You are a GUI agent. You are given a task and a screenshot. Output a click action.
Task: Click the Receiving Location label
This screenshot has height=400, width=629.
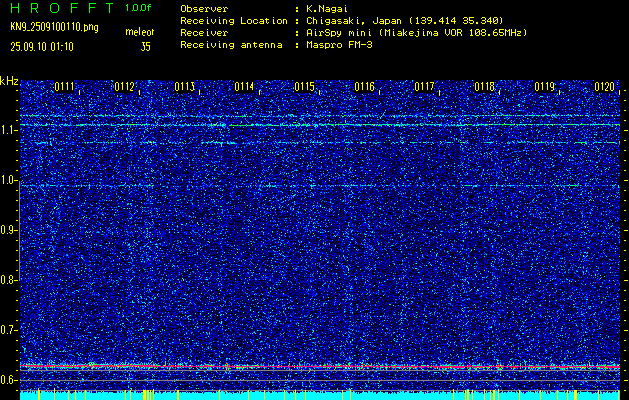click(x=234, y=21)
